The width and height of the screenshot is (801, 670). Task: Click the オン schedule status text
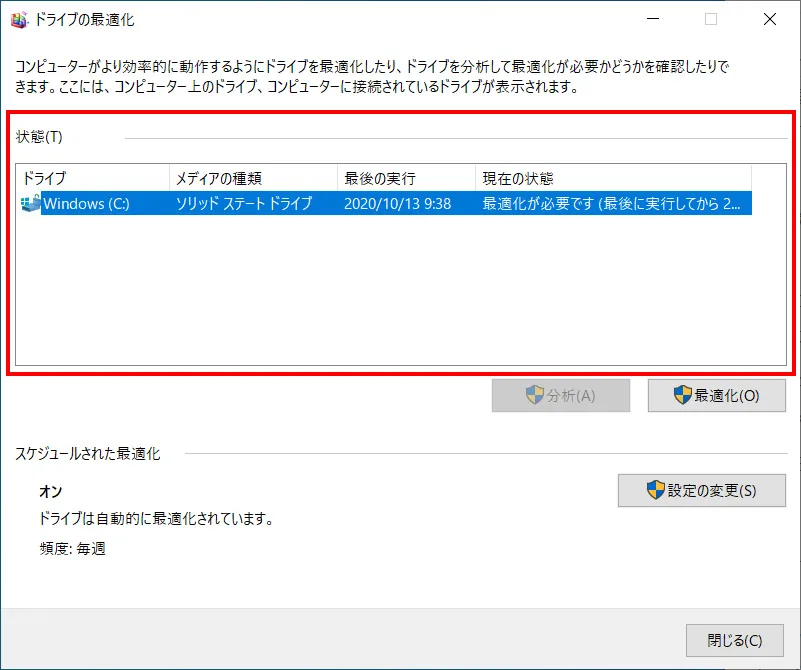[x=51, y=491]
